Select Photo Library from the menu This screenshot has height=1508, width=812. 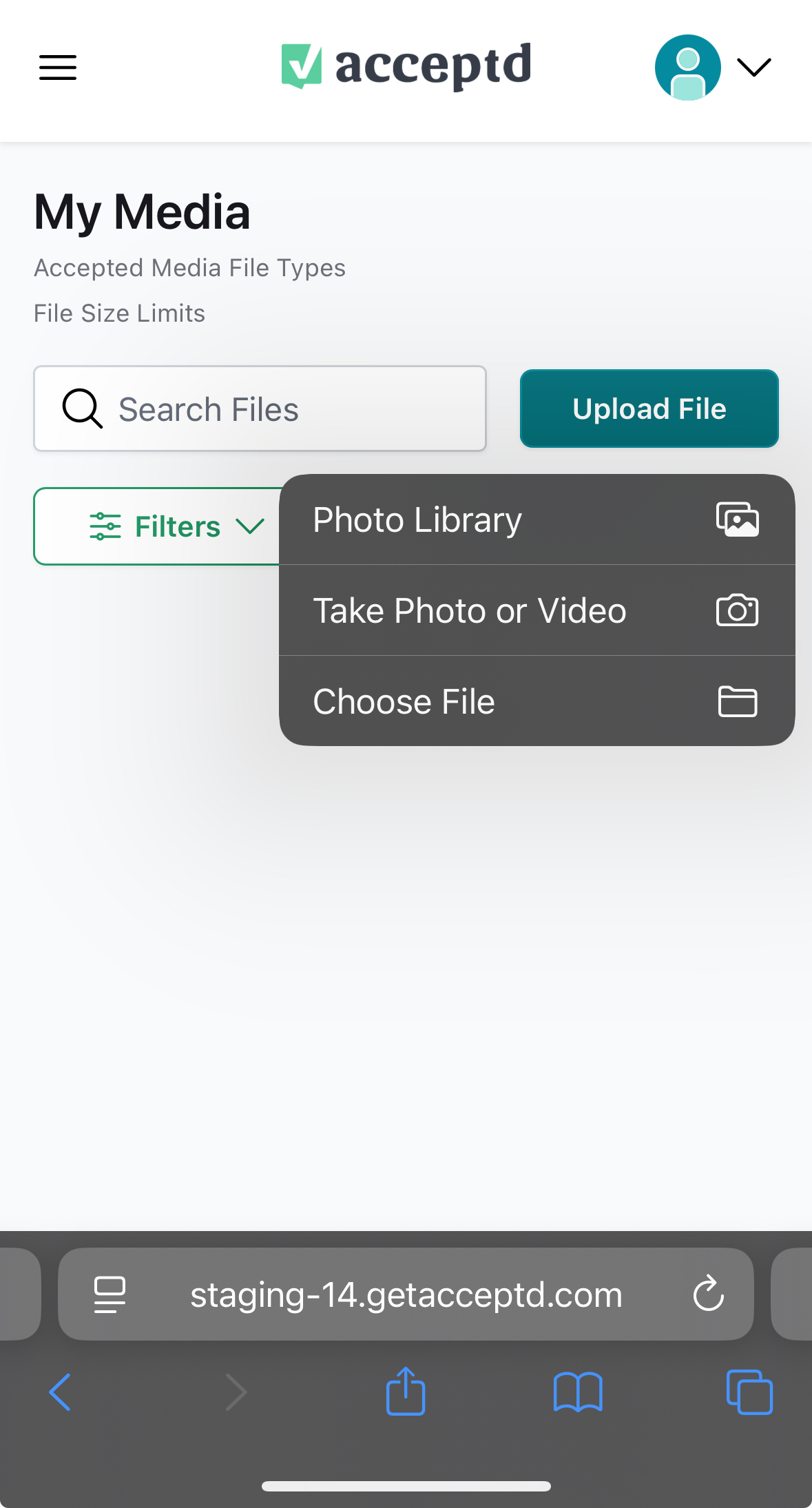tap(537, 519)
